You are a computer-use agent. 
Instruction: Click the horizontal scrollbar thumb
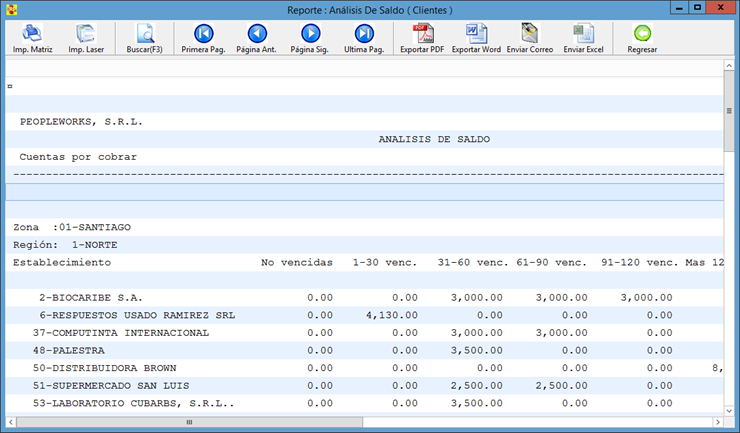point(190,423)
